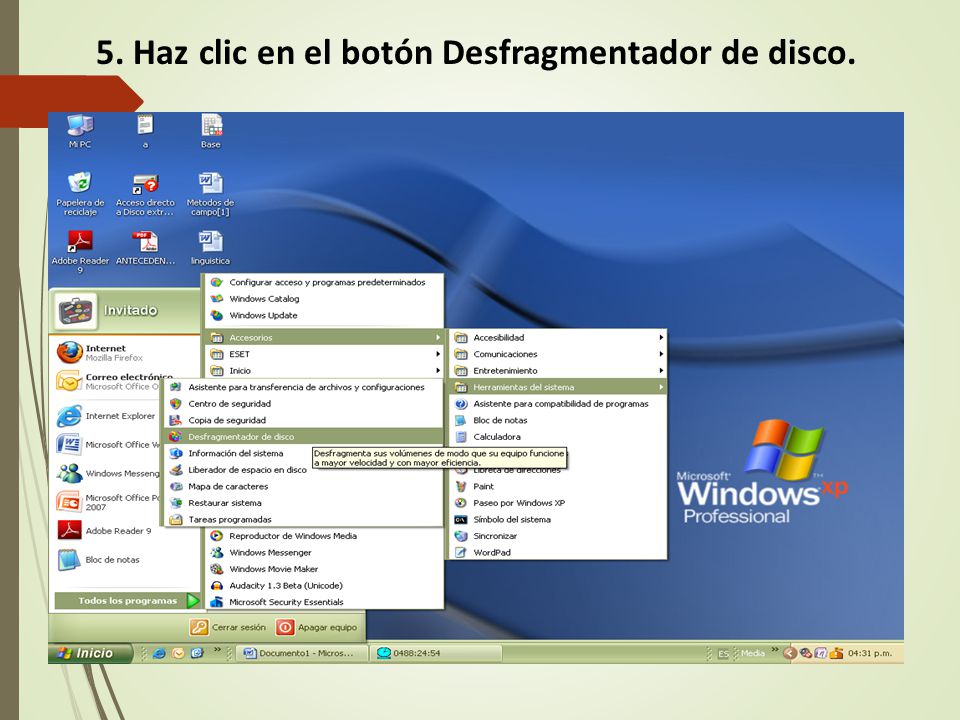Switch to Documento1 - Micros... taskbar window
The image size is (960, 720).
coord(303,653)
